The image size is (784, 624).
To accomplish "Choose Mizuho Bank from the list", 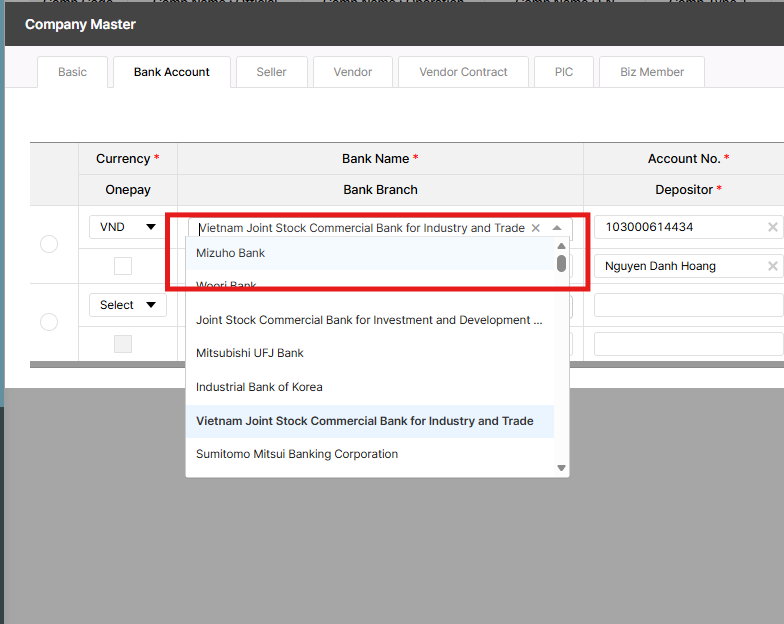I will pyautogui.click(x=230, y=253).
